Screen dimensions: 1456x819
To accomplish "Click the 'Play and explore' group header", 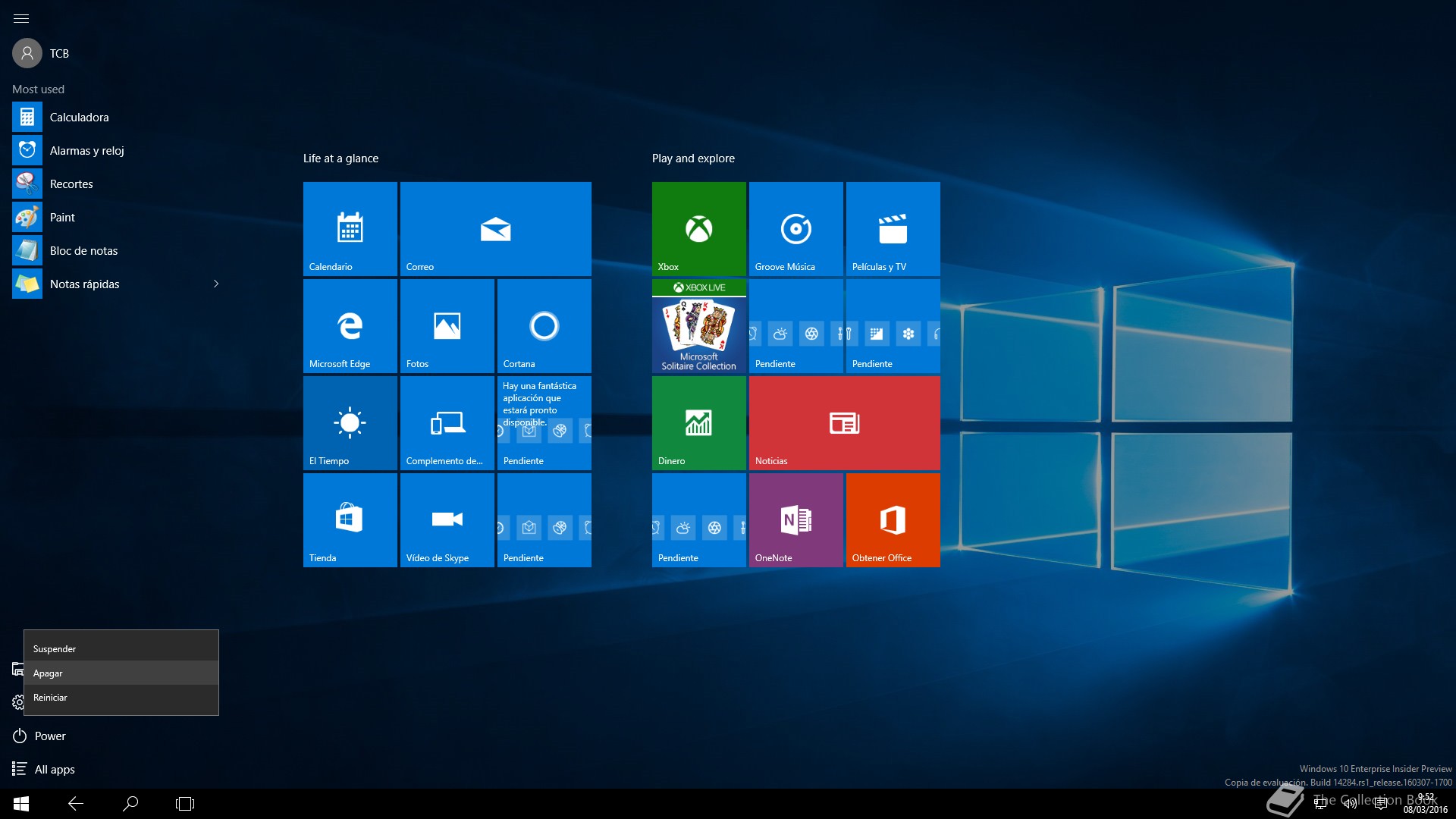I will 693,158.
